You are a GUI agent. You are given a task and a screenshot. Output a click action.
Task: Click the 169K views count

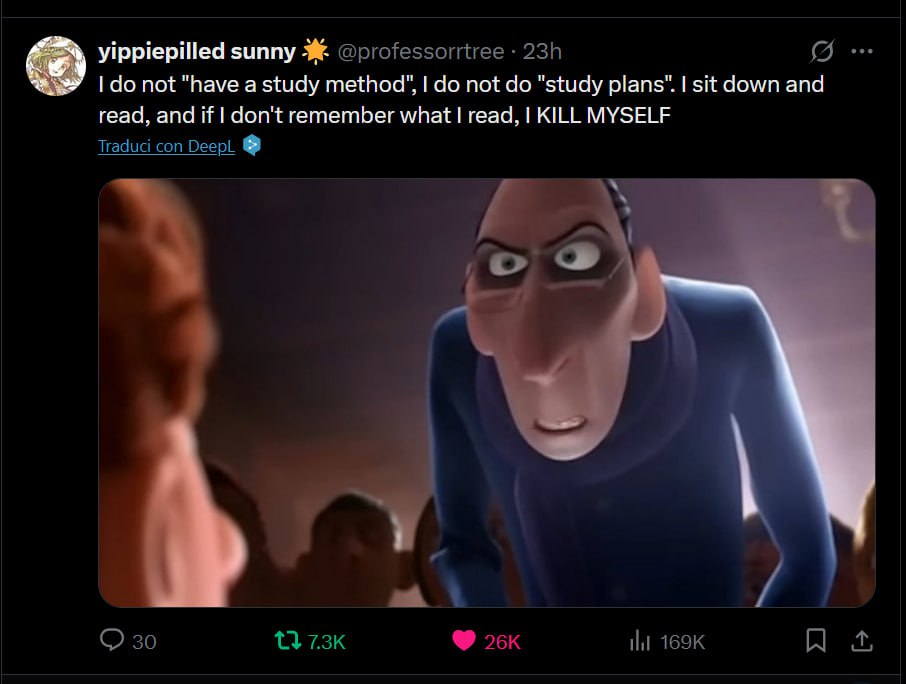tap(682, 642)
